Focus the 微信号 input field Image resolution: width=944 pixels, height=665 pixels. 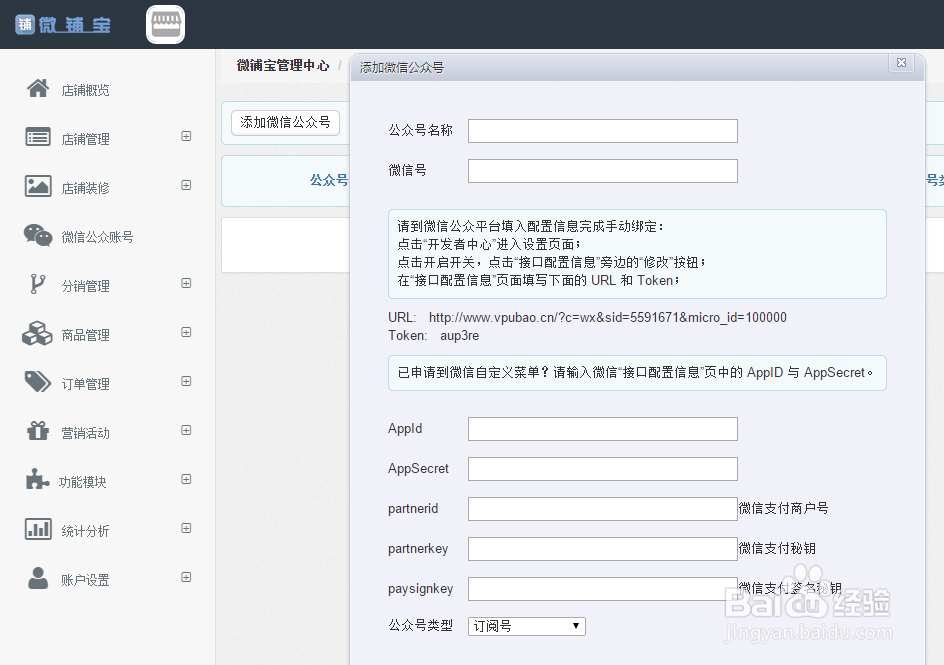(603, 171)
